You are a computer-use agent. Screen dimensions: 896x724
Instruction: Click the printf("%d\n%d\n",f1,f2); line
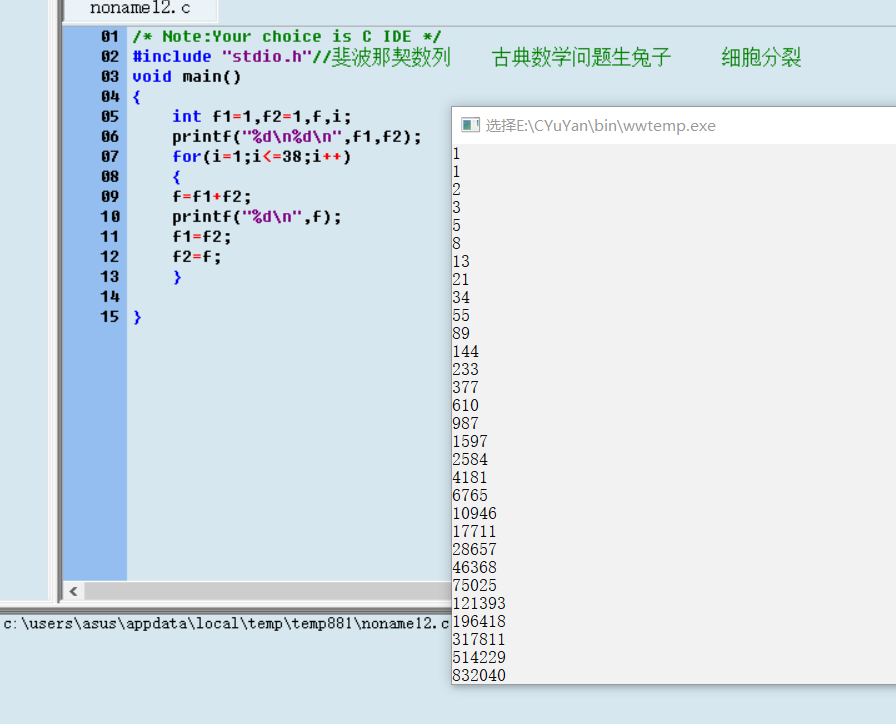[x=297, y=137]
